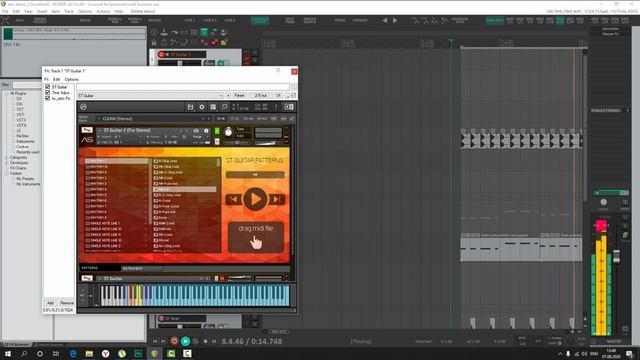Click the left arrow toolbar icon
The width and height of the screenshot is (640, 360).
pos(384,20)
